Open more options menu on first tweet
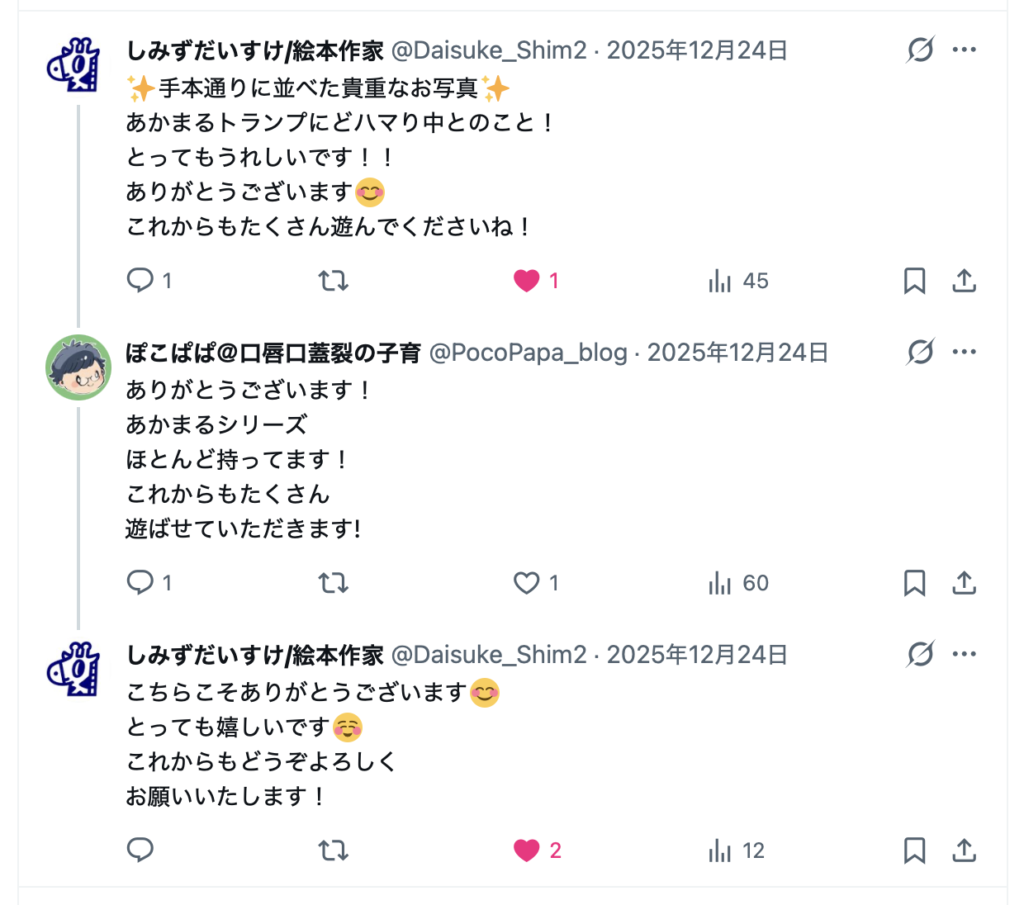The width and height of the screenshot is (1024, 905). point(964,50)
